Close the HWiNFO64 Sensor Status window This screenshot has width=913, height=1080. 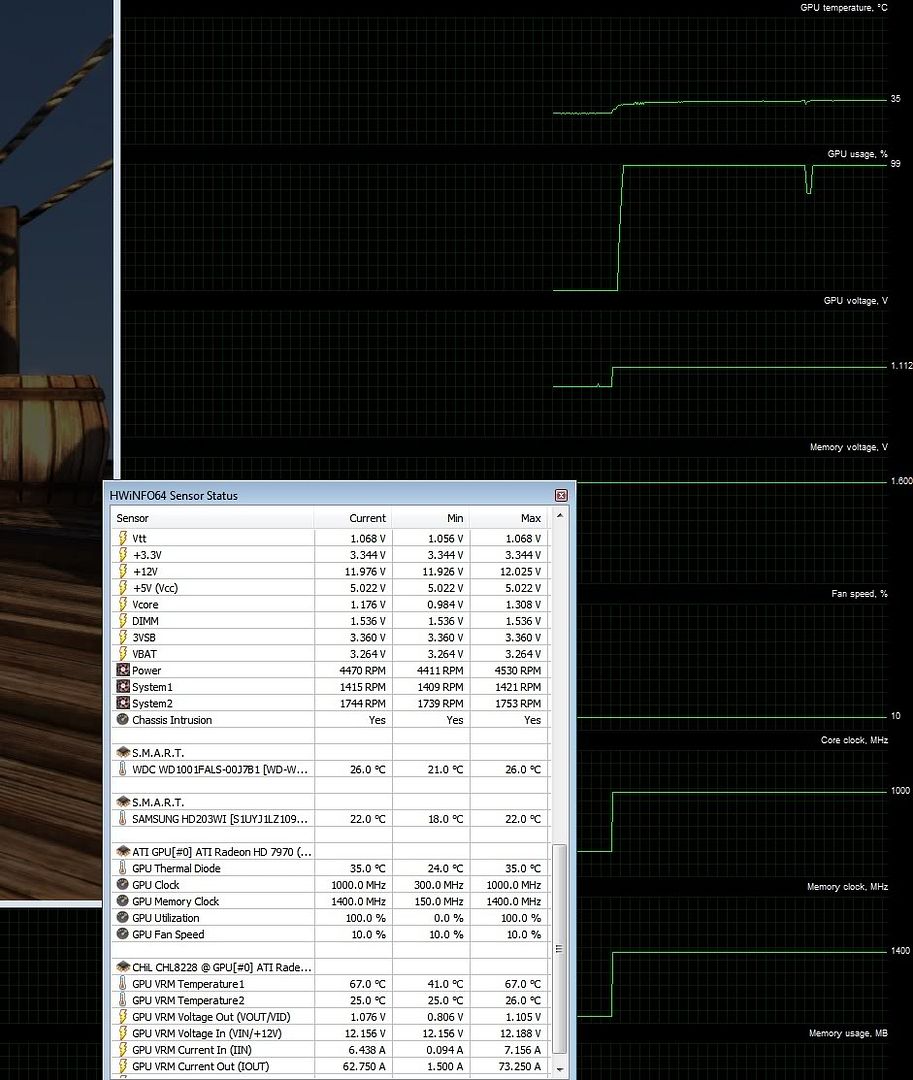pos(561,495)
